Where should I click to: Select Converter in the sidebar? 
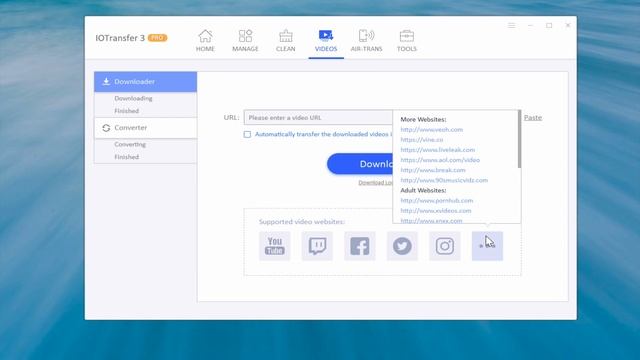coord(145,128)
